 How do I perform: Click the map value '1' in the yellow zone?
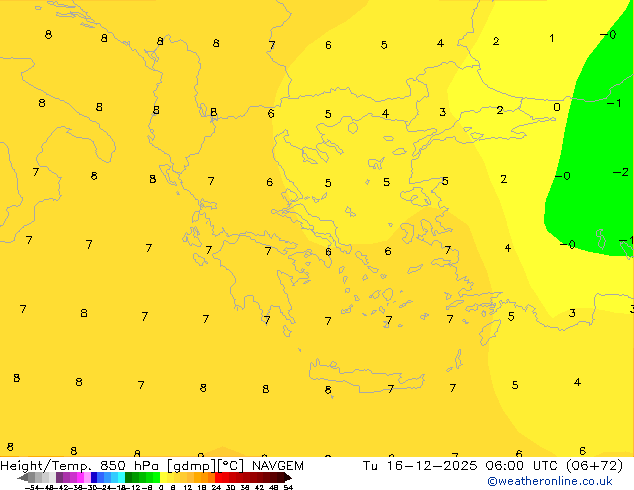coord(552,38)
